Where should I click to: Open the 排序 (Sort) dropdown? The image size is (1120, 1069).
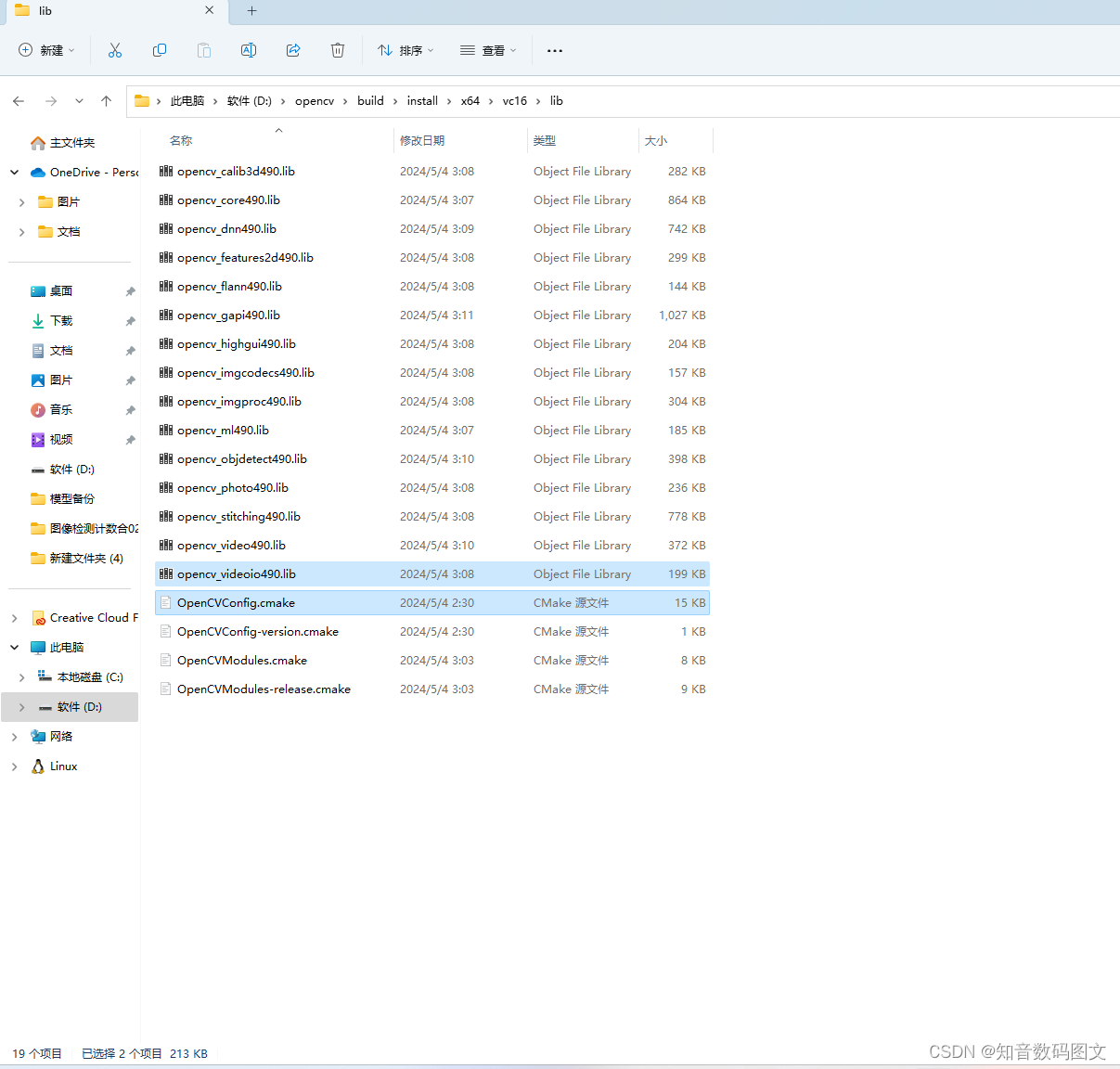[x=406, y=50]
